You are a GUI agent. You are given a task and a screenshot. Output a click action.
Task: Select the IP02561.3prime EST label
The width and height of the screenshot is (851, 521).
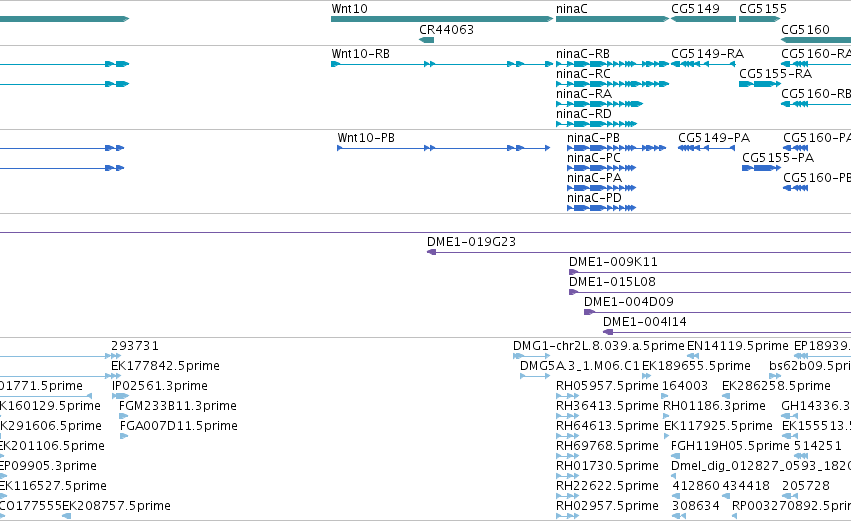pyautogui.click(x=160, y=386)
